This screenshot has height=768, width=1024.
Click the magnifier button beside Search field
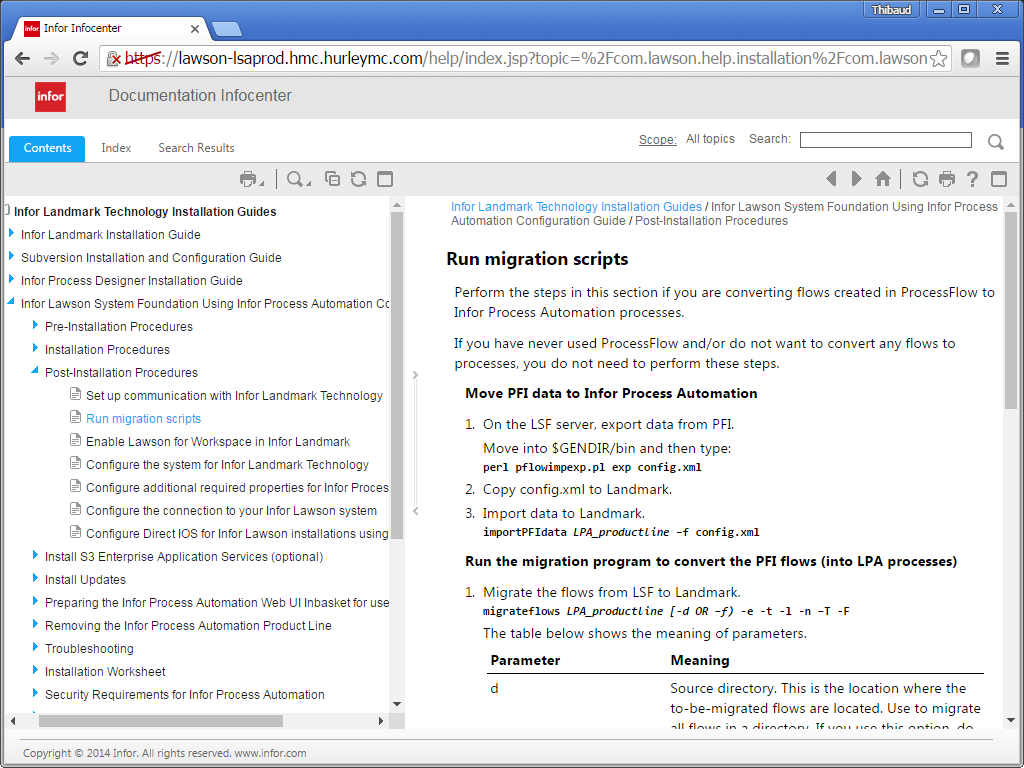tap(995, 142)
